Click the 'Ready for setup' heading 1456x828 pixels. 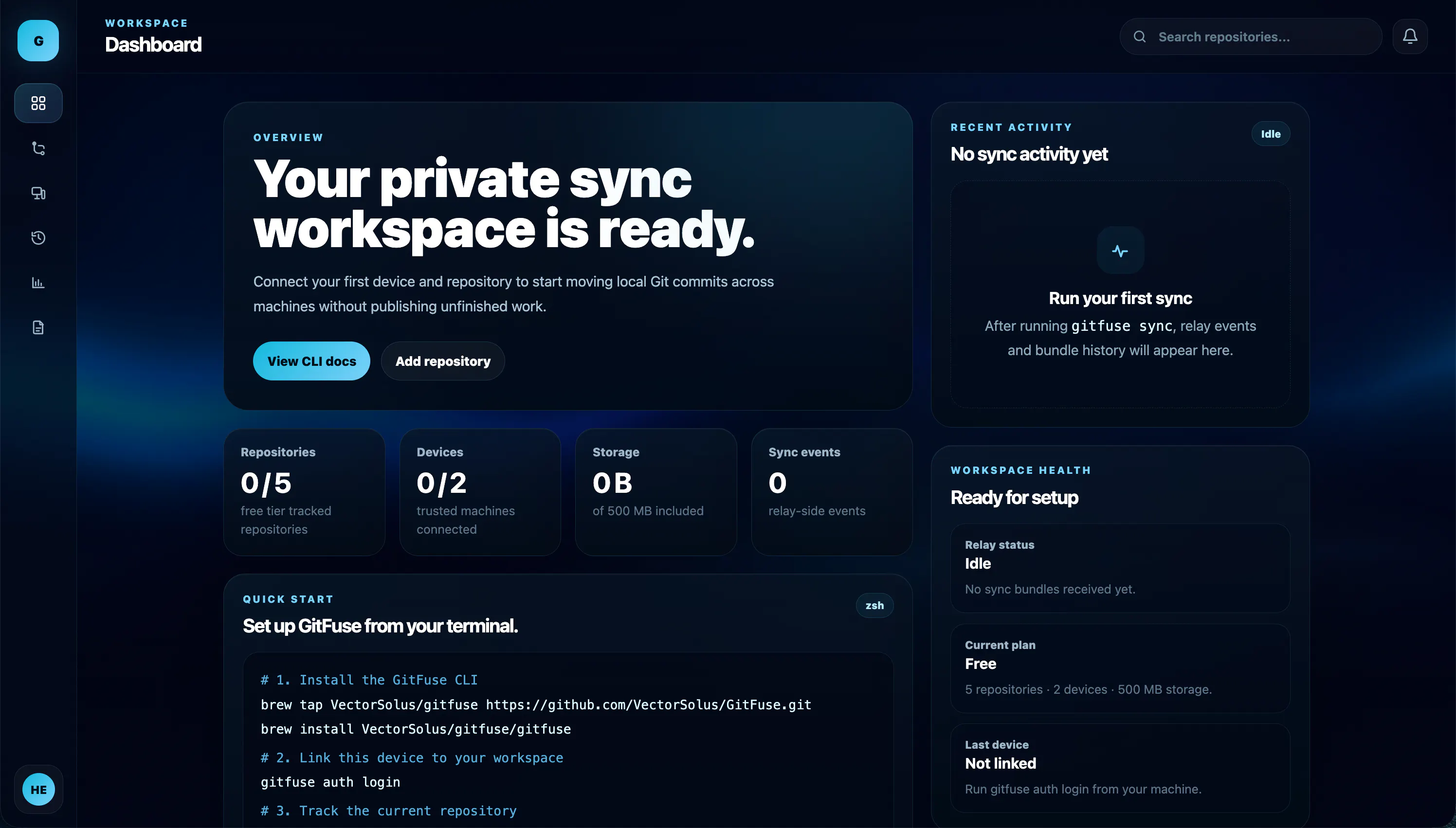(x=1014, y=498)
